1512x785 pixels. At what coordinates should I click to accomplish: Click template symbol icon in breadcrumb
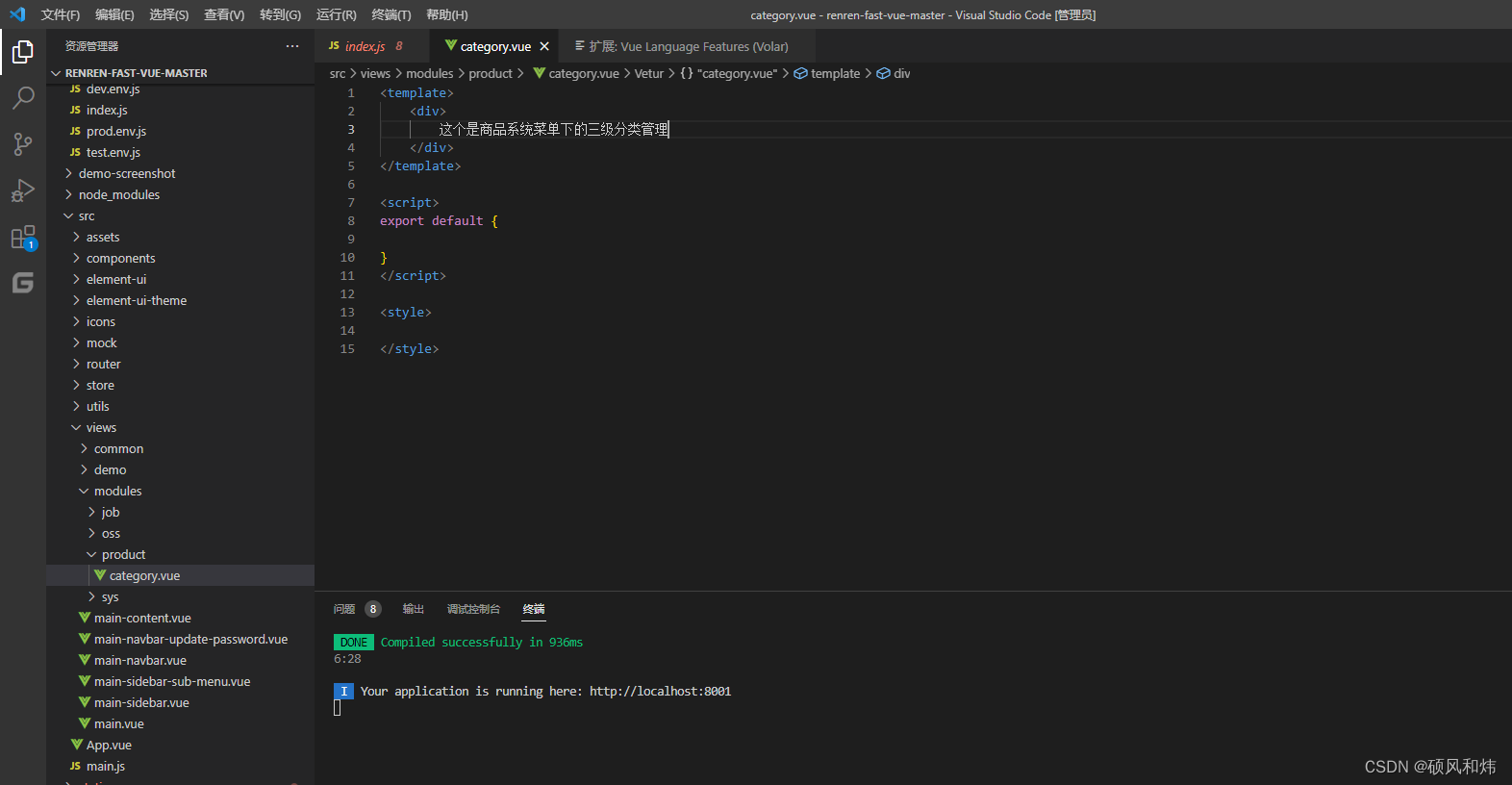point(800,73)
